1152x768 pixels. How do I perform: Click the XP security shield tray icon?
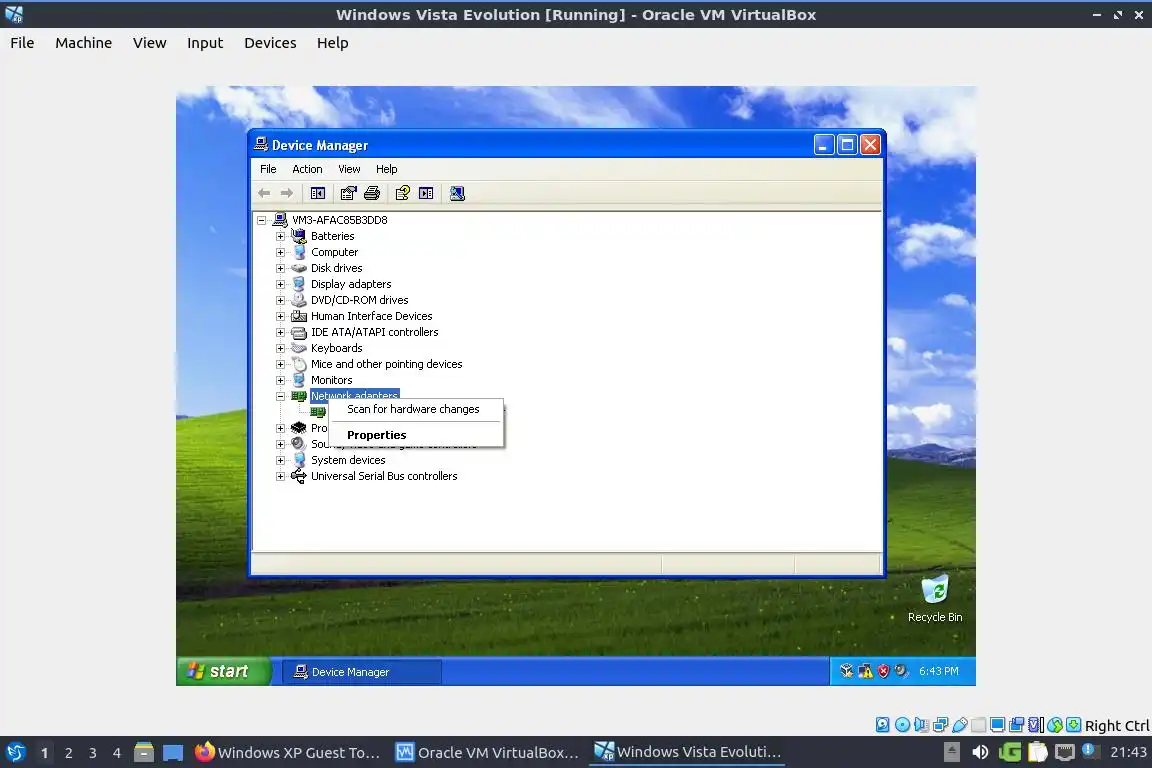coord(884,671)
